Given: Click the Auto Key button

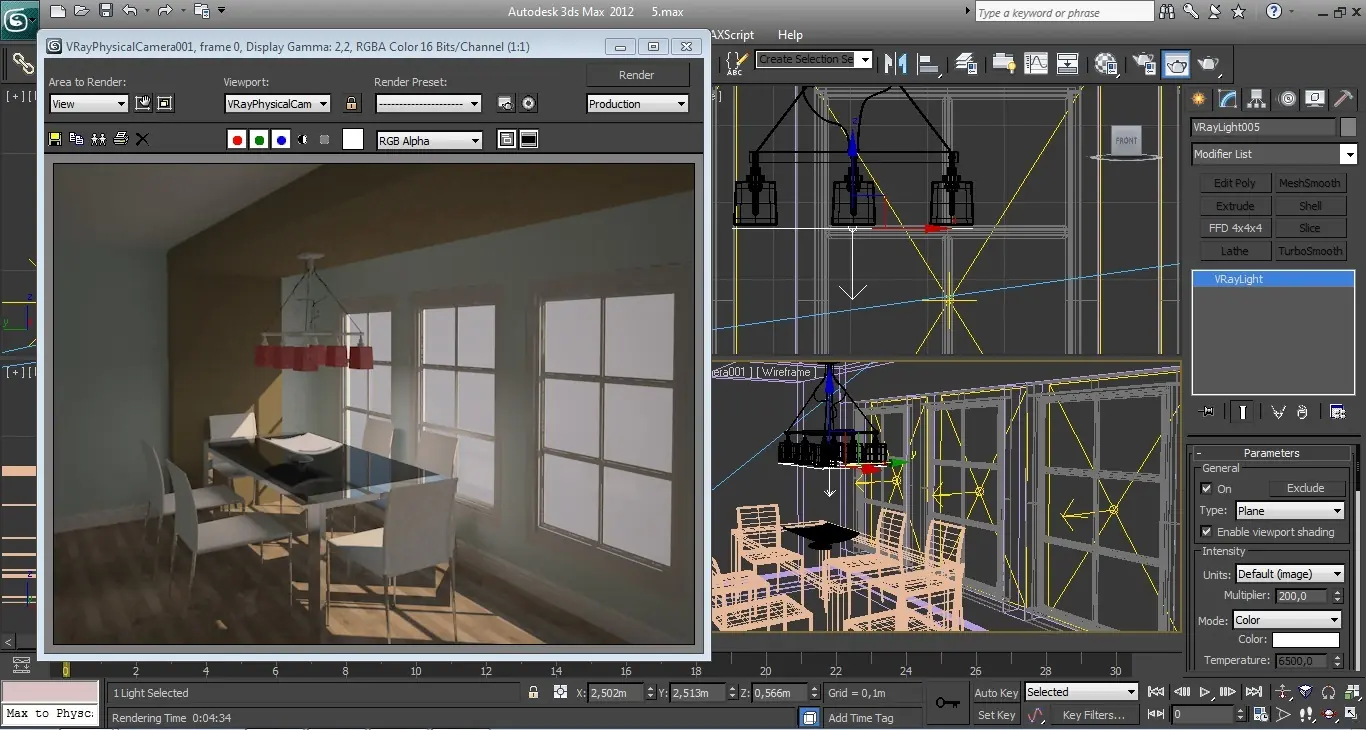Looking at the screenshot, I should click(x=996, y=693).
